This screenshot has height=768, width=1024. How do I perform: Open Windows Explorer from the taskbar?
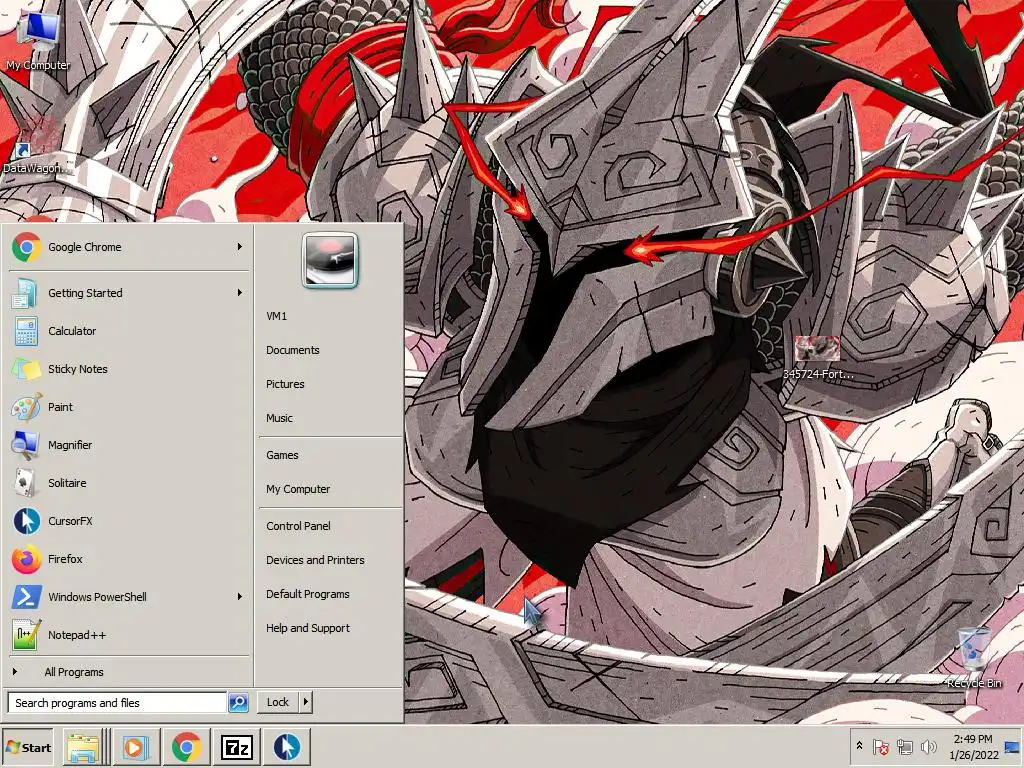click(82, 747)
